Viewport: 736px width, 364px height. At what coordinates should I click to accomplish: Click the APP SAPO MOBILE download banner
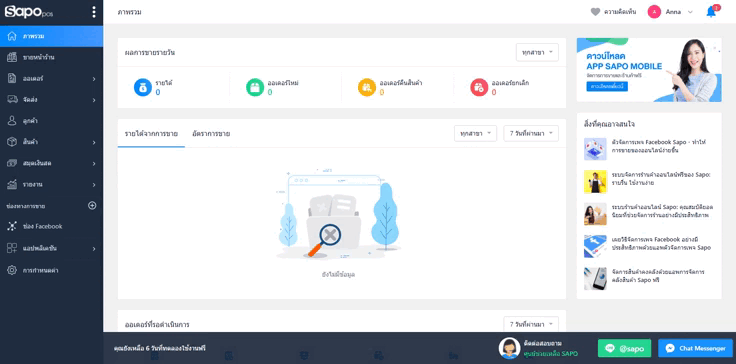coord(649,70)
